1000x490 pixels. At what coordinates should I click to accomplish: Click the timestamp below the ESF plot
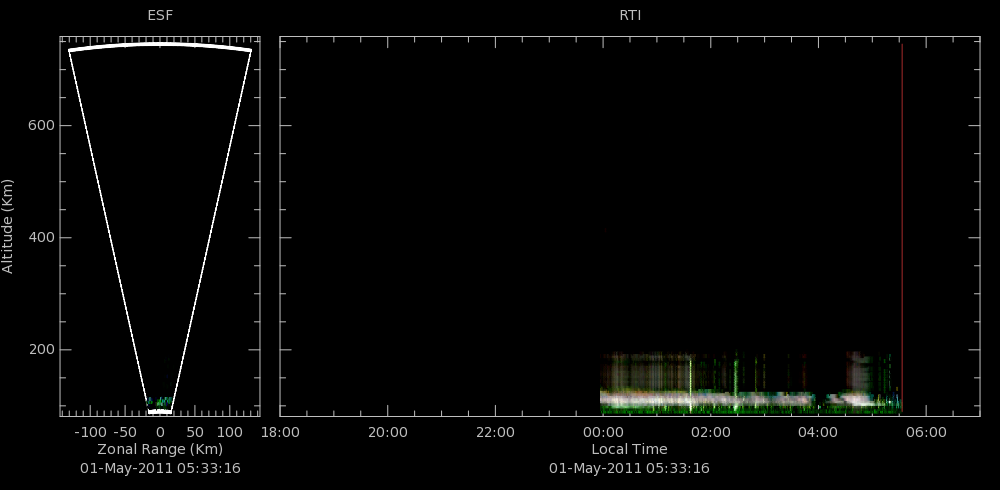pos(160,468)
